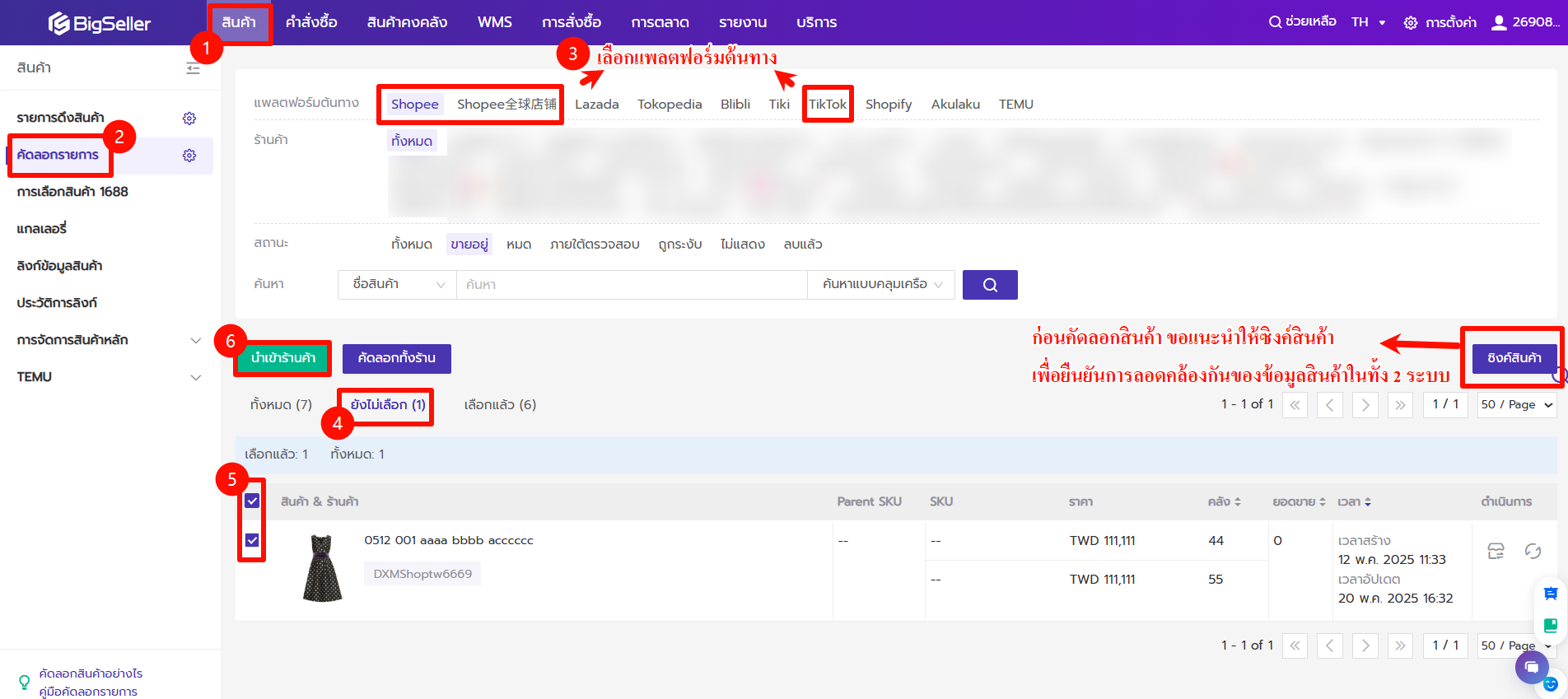Sort by คลัง stock column arrows
The width and height of the screenshot is (1568, 699).
tap(1237, 501)
